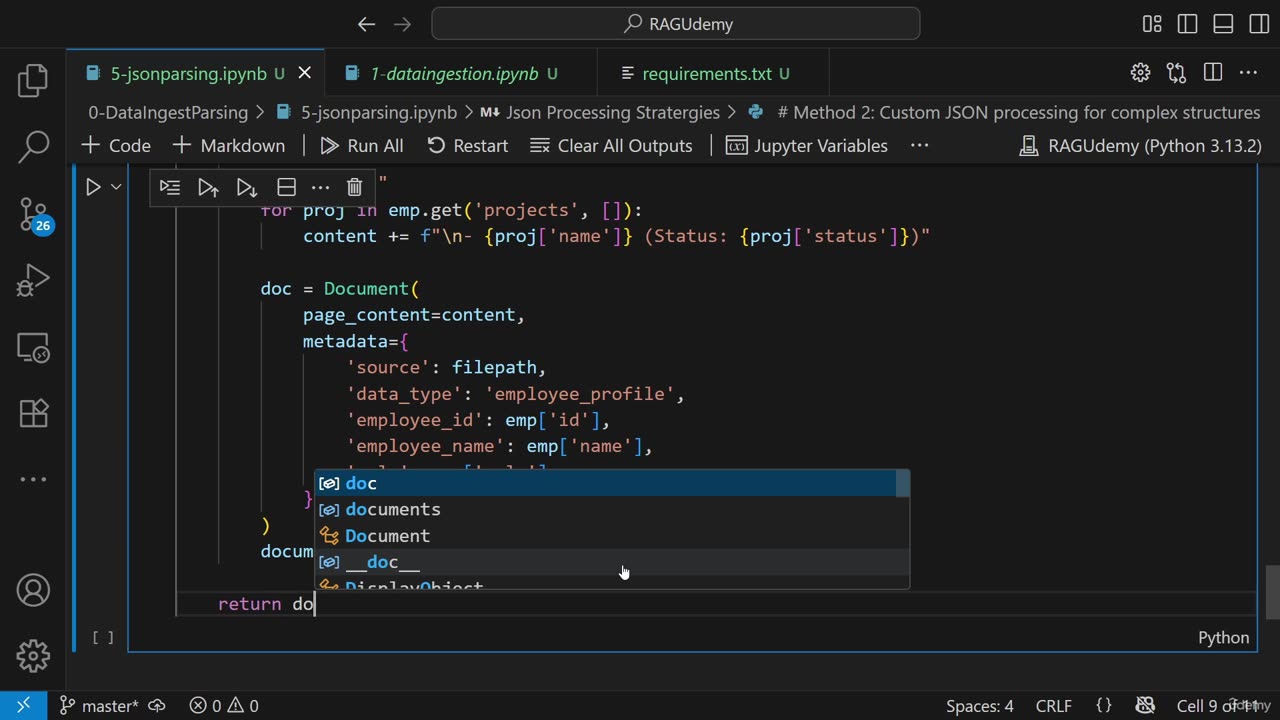Toggle the primary side bar layout
This screenshot has height=720, width=1280.
[1187, 24]
